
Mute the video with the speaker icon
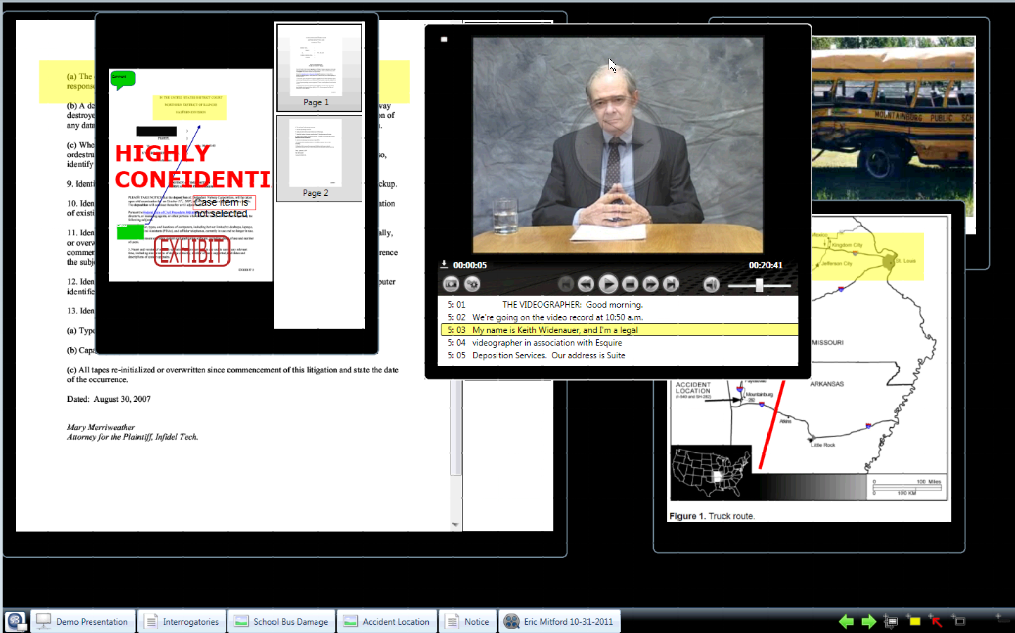click(x=711, y=284)
